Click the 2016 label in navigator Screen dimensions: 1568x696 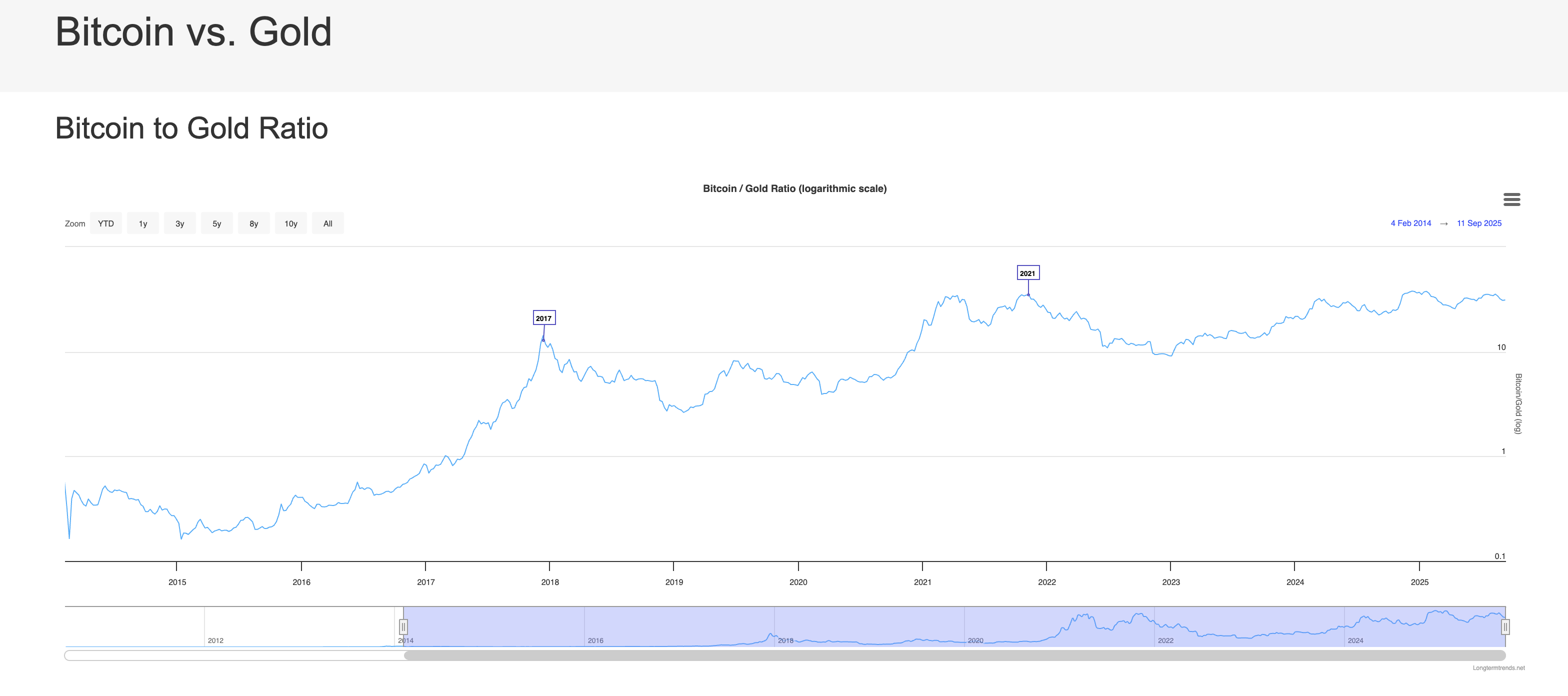pyautogui.click(x=595, y=640)
